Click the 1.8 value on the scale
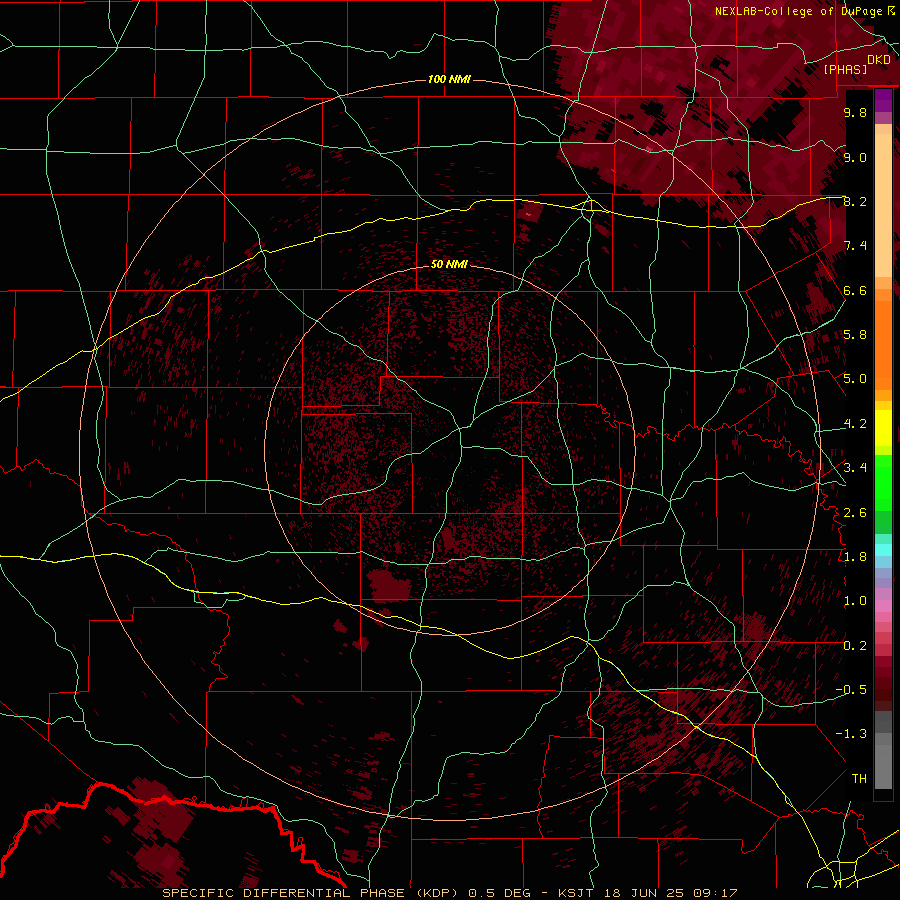 pyautogui.click(x=855, y=557)
